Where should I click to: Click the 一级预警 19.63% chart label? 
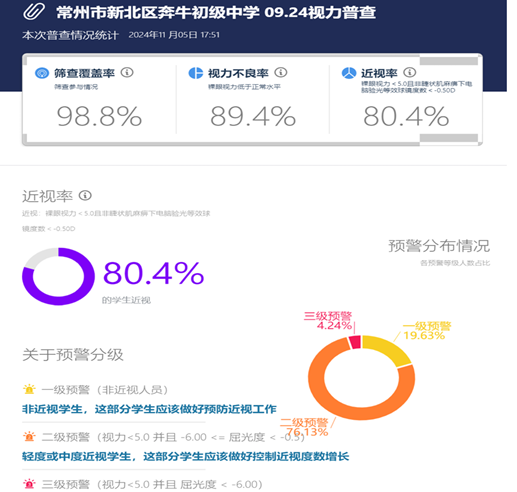click(426, 331)
